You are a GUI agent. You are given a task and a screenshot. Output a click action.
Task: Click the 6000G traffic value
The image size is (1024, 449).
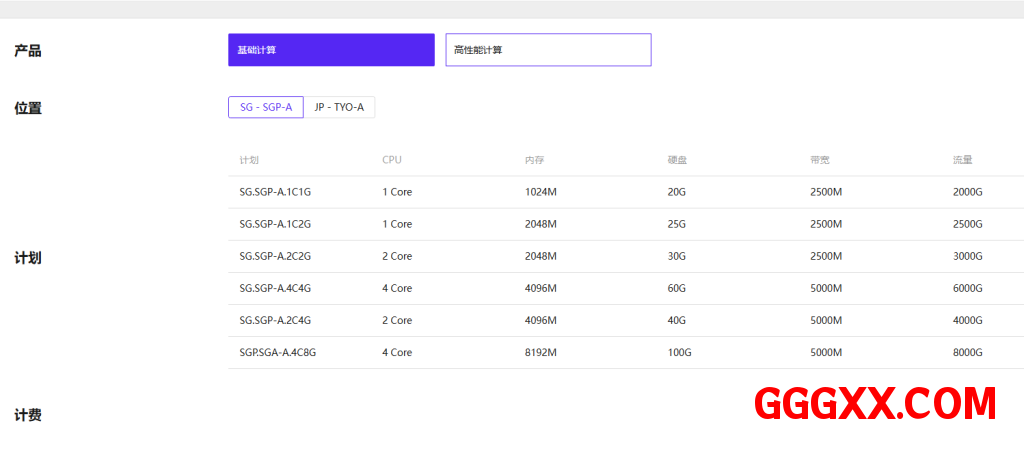tap(968, 288)
